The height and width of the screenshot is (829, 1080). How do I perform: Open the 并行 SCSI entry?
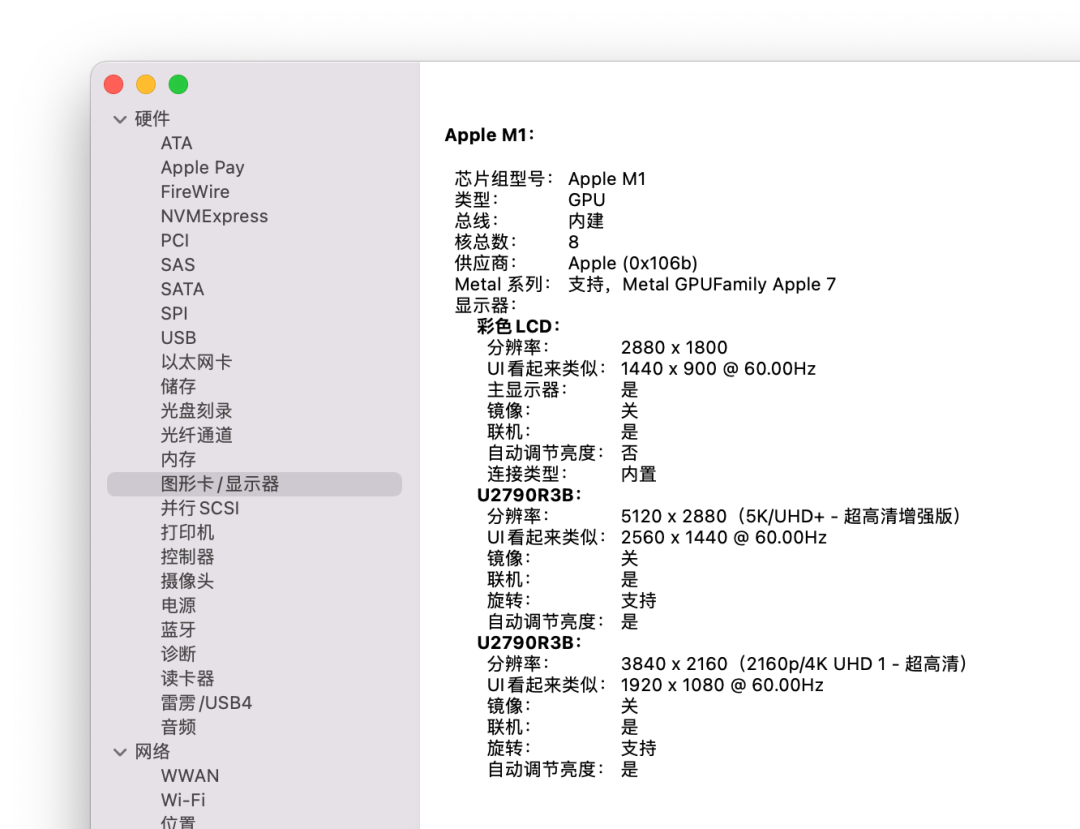pyautogui.click(x=200, y=508)
